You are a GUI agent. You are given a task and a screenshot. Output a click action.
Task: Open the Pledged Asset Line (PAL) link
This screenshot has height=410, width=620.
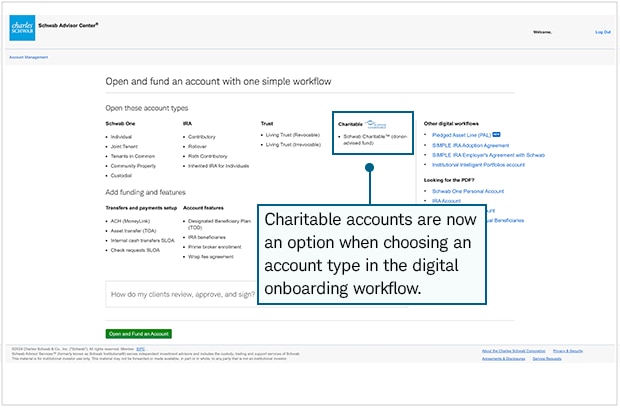(x=461, y=135)
